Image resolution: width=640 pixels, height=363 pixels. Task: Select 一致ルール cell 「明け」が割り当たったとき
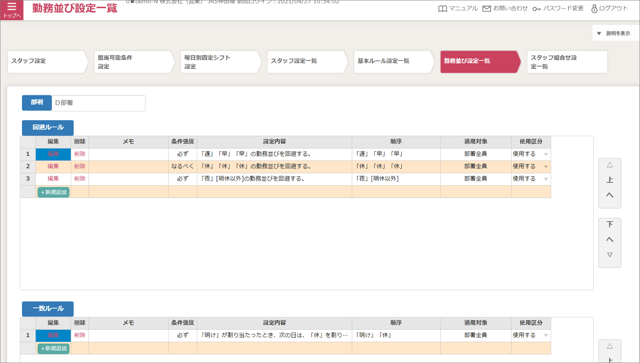coord(274,335)
